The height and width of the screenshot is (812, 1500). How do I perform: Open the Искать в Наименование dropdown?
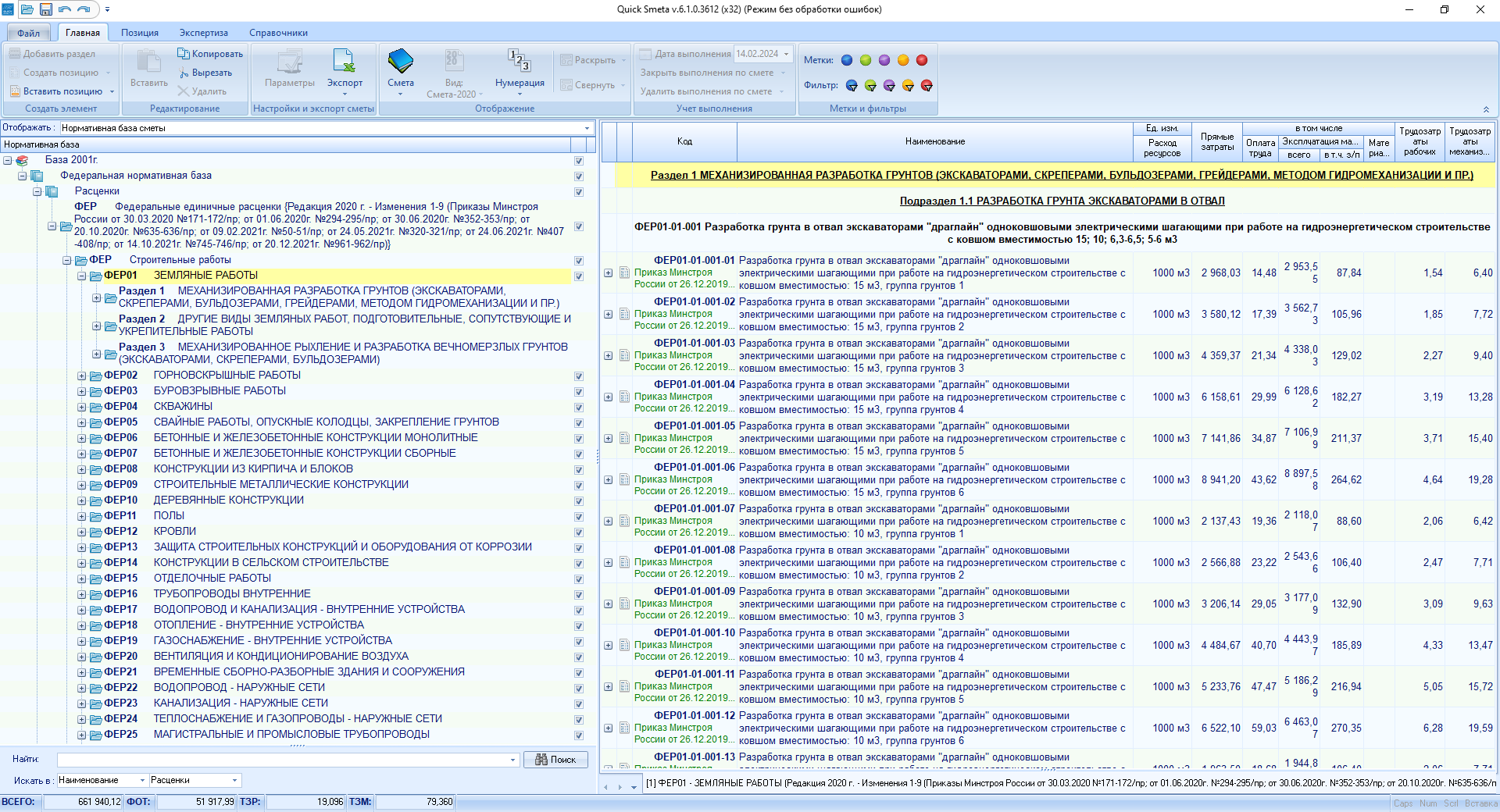[142, 780]
